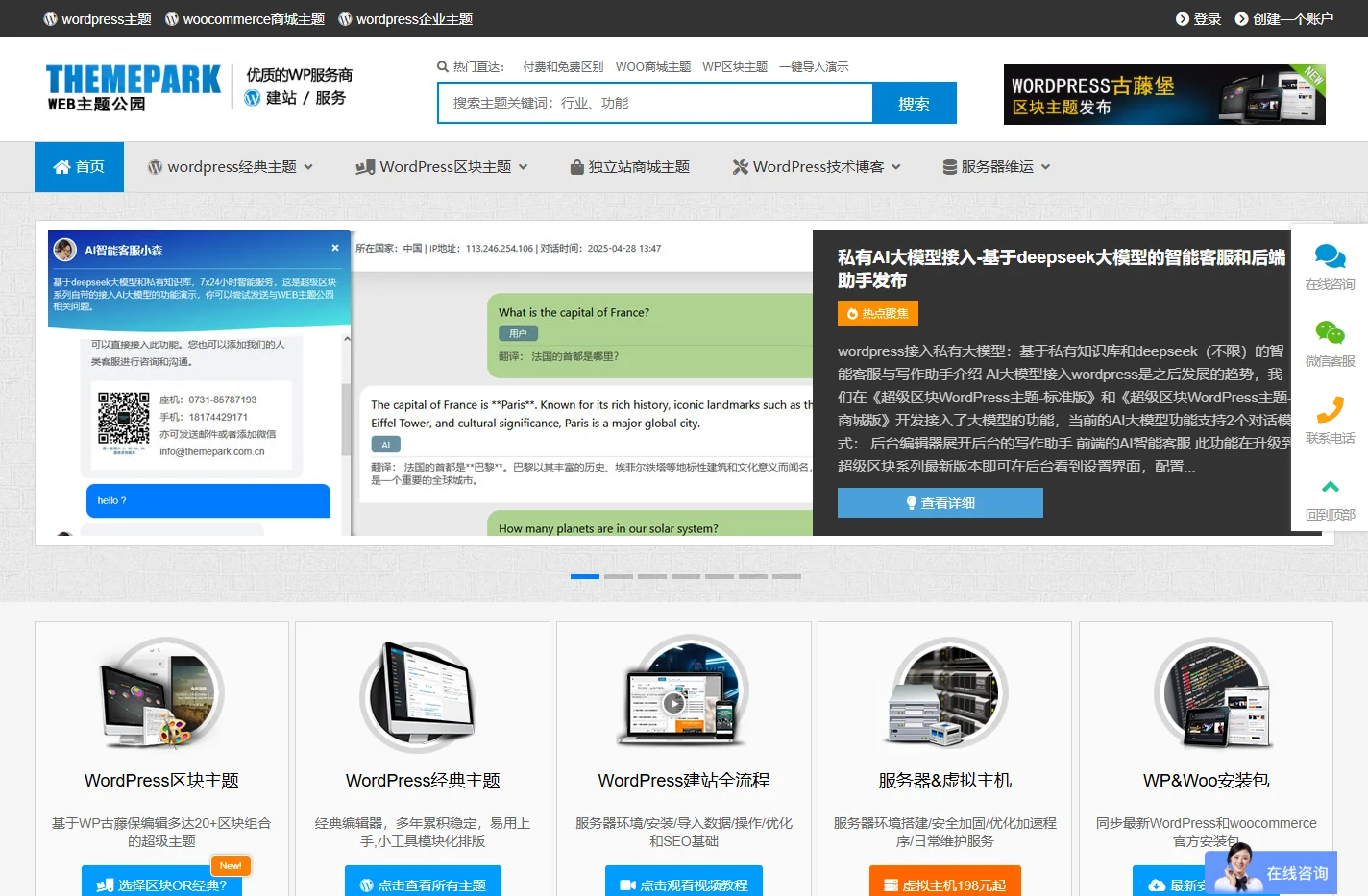
Task: Click the 付费和免费区别 quick link
Action: point(563,67)
